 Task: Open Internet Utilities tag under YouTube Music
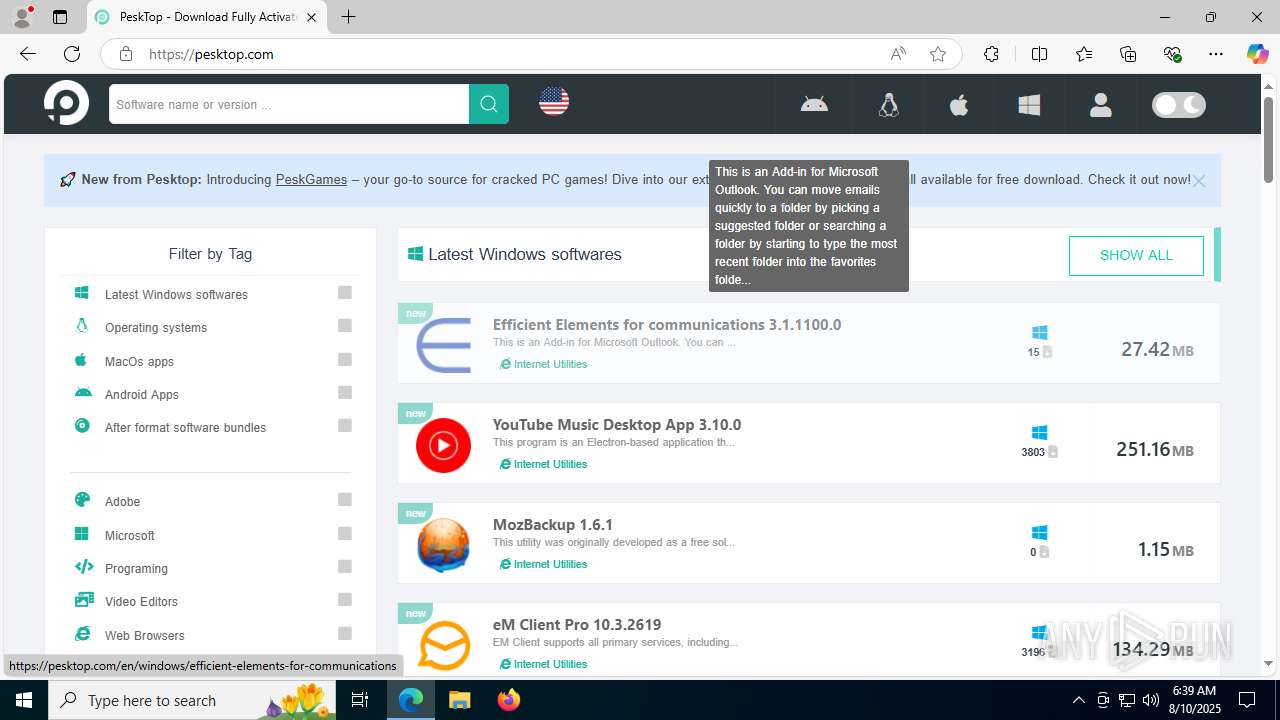pyautogui.click(x=544, y=464)
